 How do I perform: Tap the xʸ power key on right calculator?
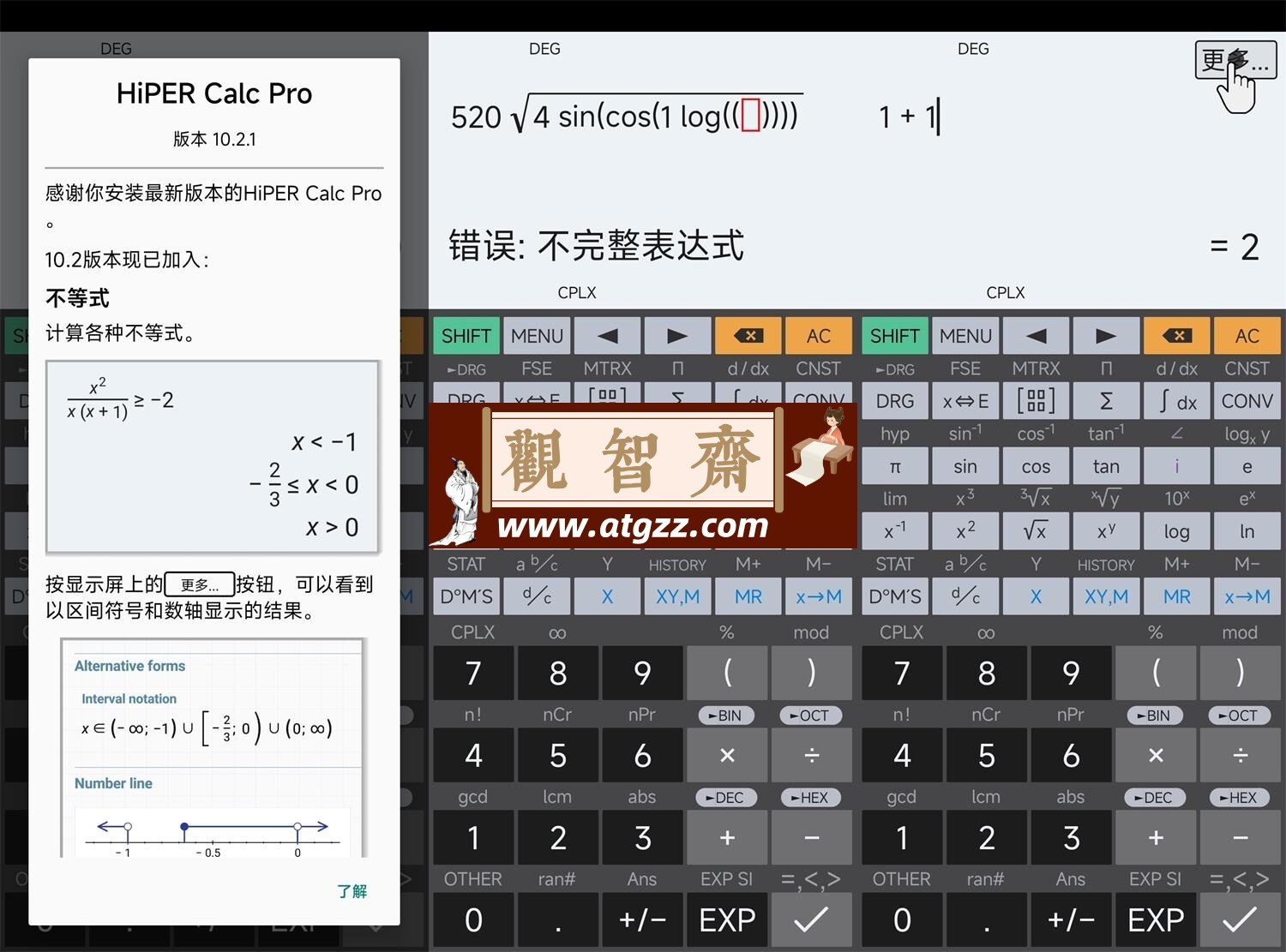pyautogui.click(x=1106, y=531)
